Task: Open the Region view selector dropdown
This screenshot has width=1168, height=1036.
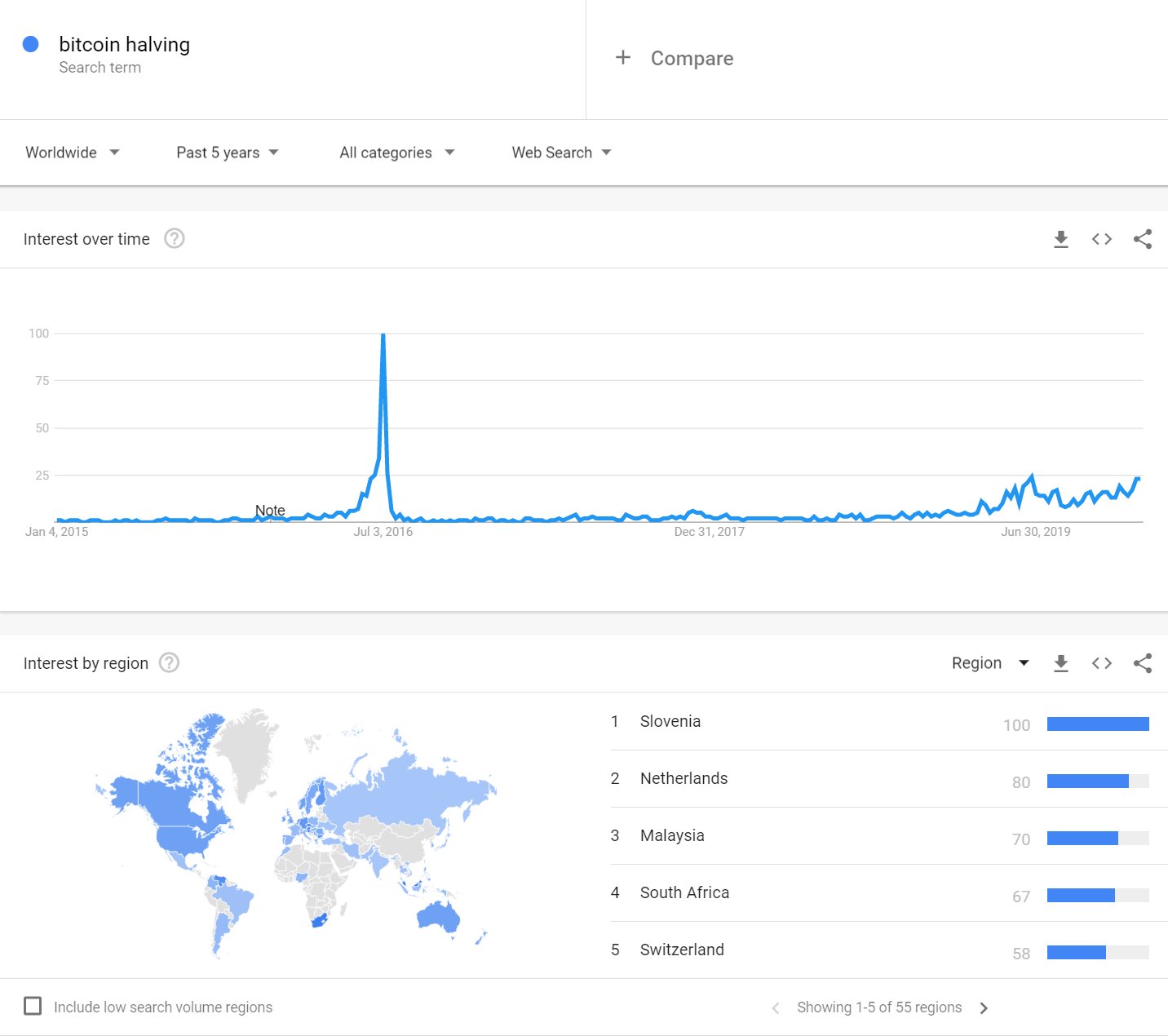Action: [990, 663]
